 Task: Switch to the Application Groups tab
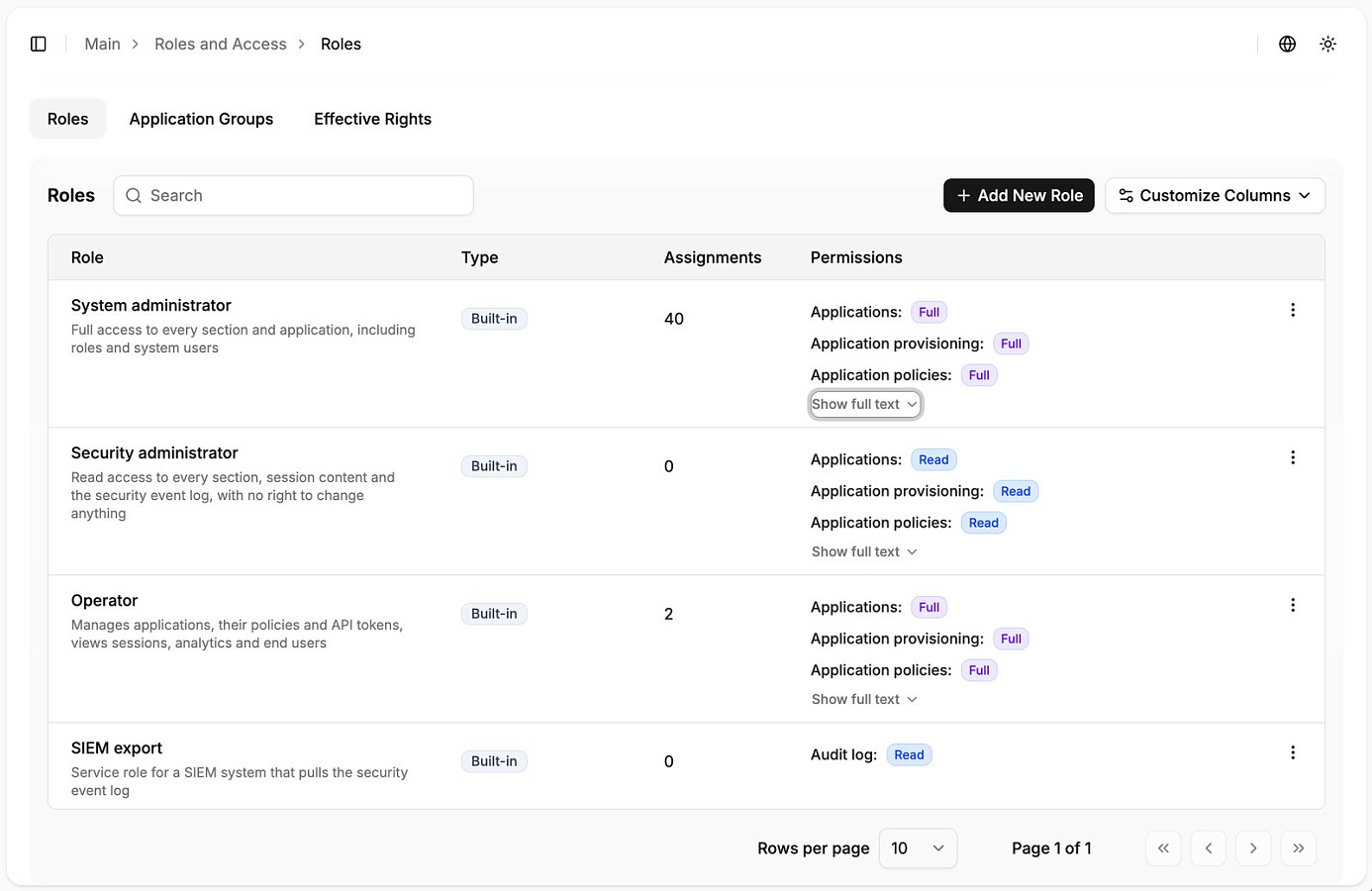[201, 119]
